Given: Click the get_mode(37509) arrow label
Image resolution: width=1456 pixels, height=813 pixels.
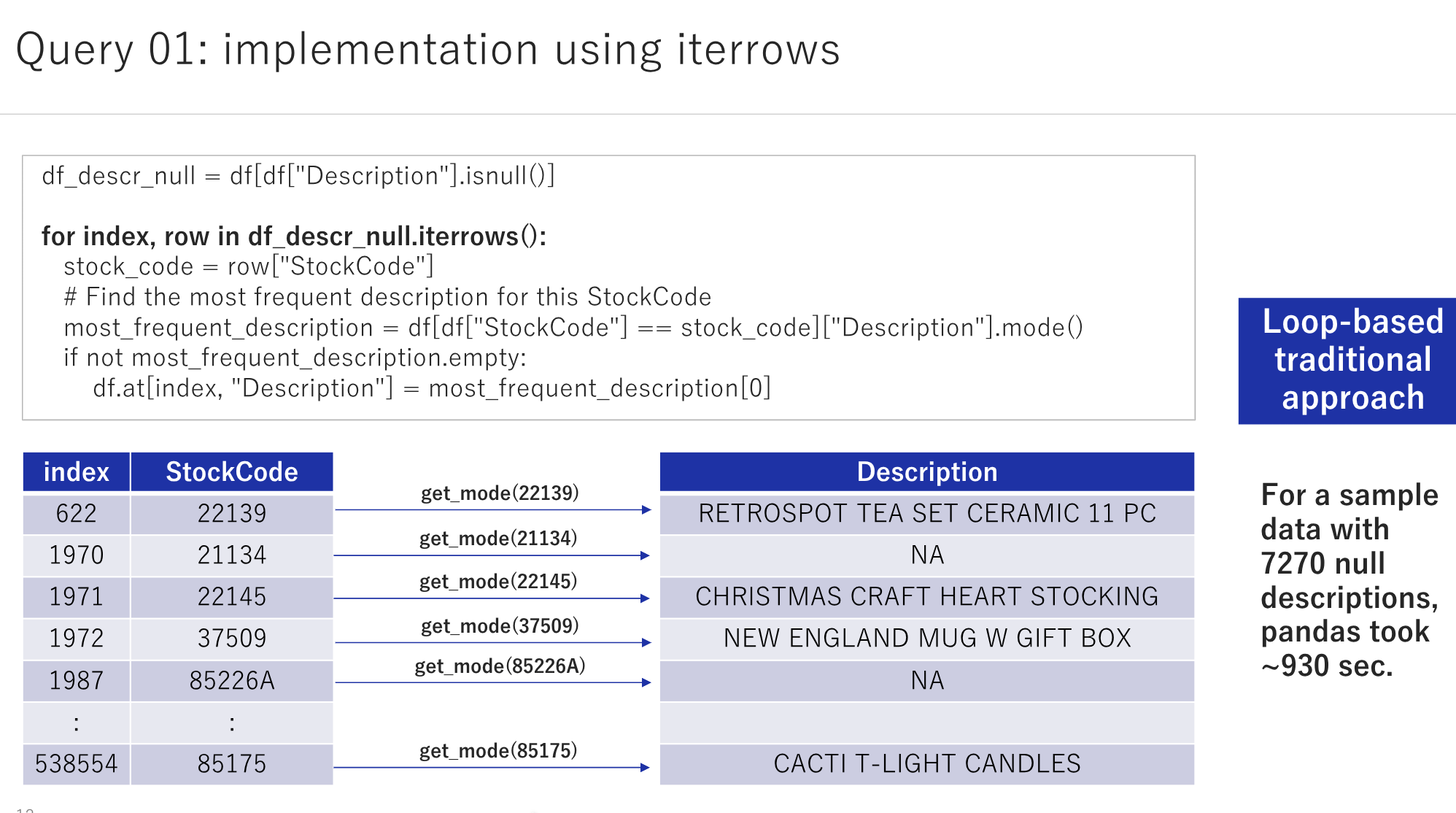Looking at the screenshot, I should (x=500, y=625).
